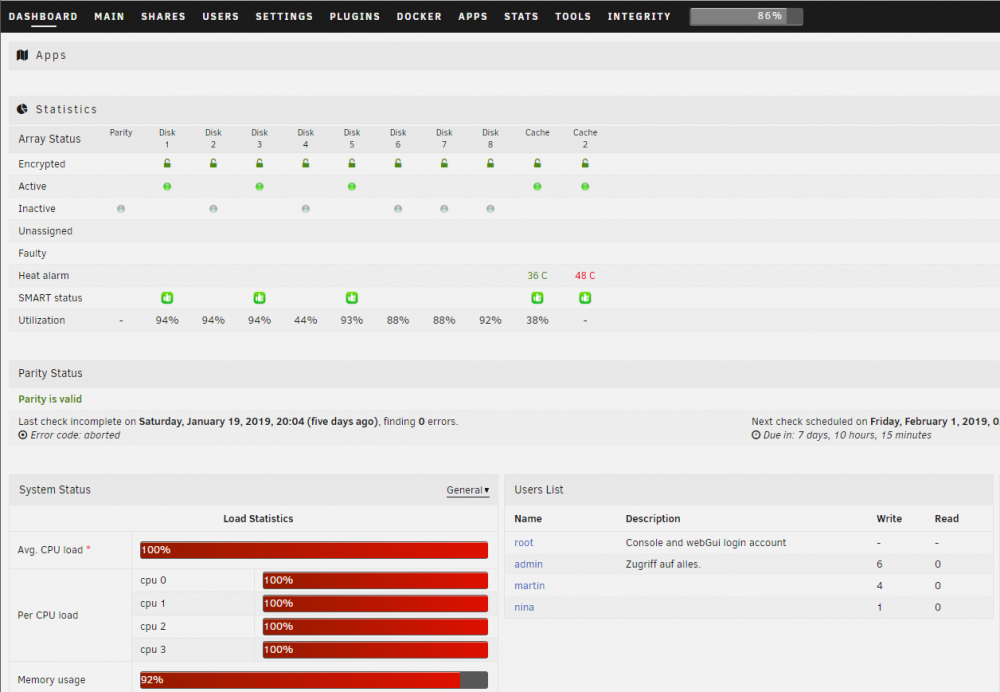Image resolution: width=1000 pixels, height=692 pixels.
Task: Open the Plugins tab
Action: (355, 16)
